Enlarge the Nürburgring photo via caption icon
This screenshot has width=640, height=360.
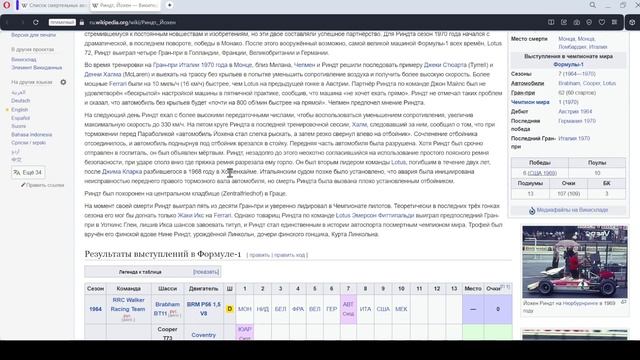coord(624,302)
